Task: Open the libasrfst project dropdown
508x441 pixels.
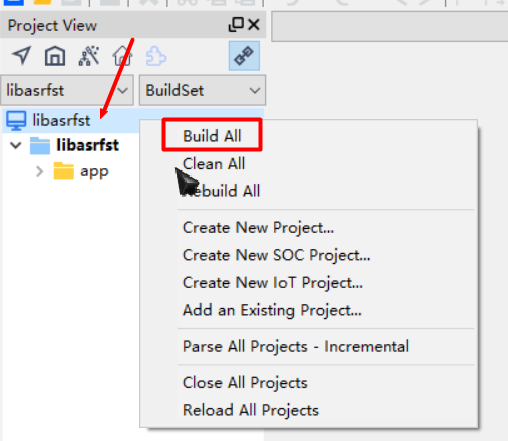Action: tap(67, 90)
